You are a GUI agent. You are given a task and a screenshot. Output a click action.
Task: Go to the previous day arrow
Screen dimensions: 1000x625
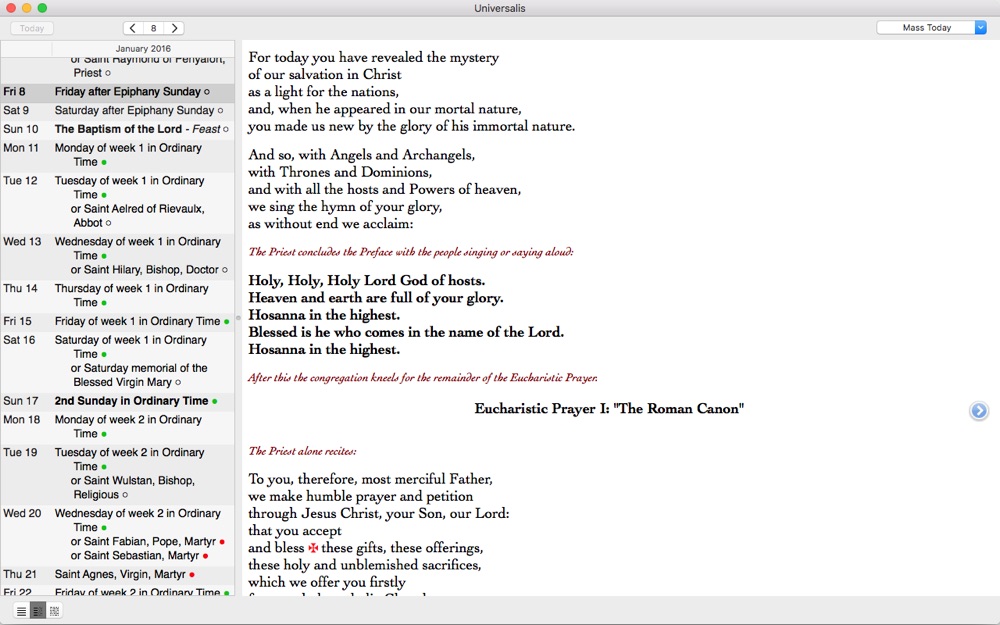tap(133, 28)
